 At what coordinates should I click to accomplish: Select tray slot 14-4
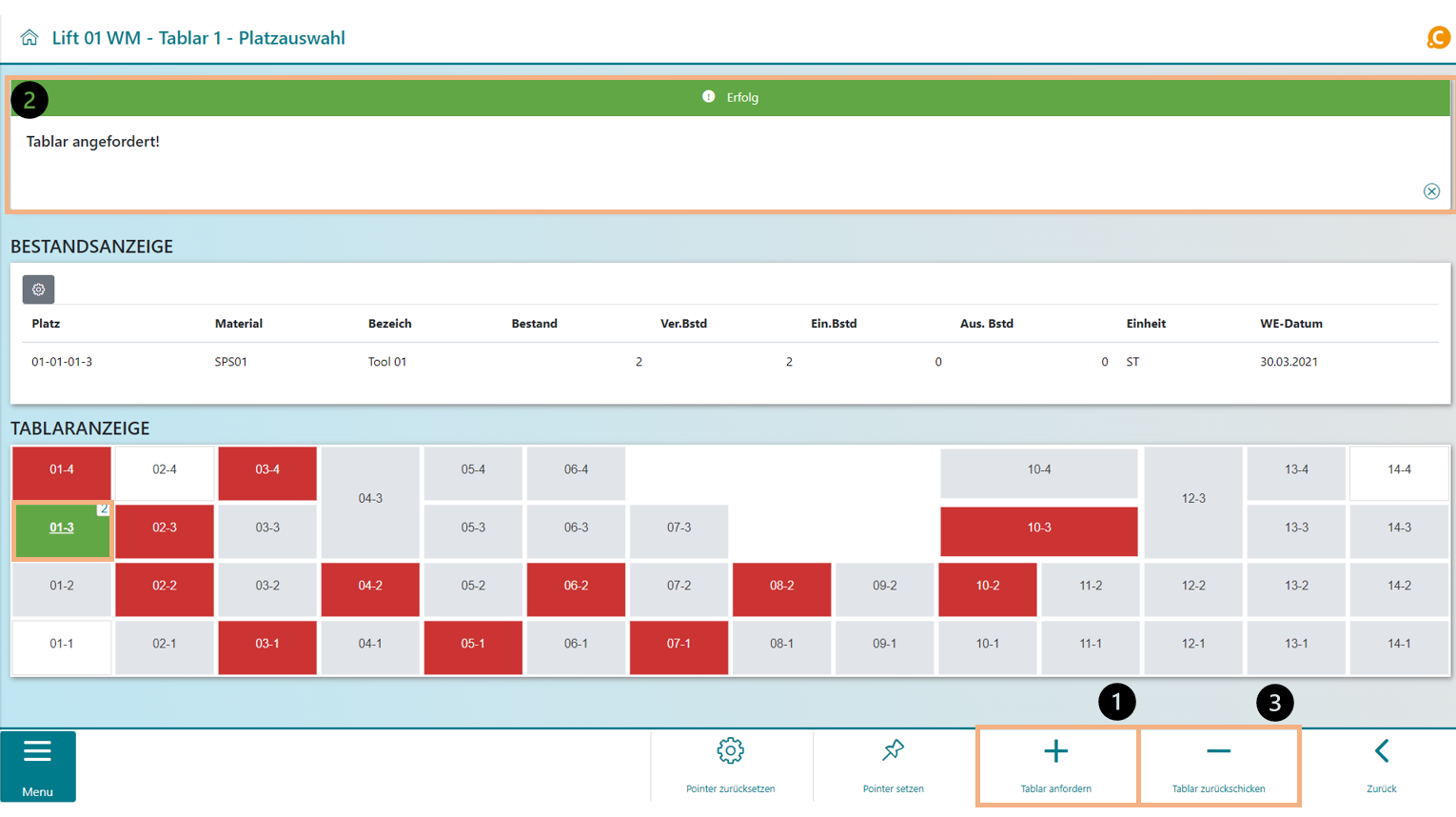[x=1399, y=470]
